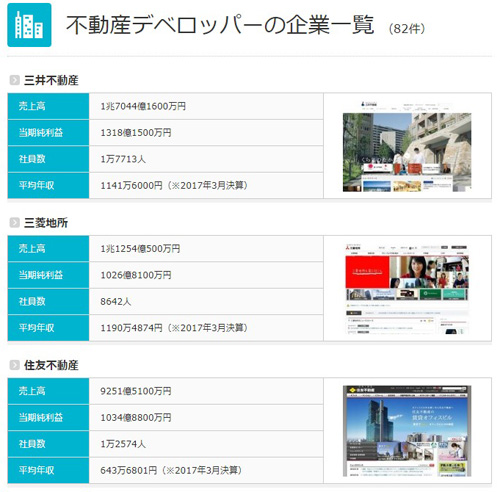Select 三井不動産 売上高 header cell

click(48, 106)
